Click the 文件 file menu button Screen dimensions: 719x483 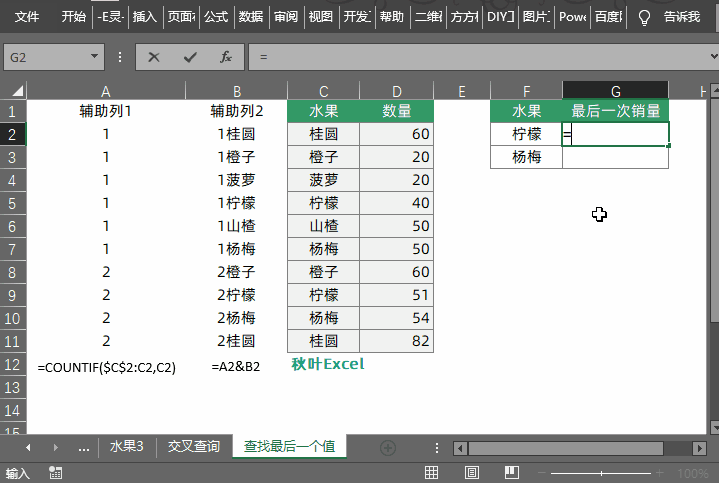click(x=27, y=17)
